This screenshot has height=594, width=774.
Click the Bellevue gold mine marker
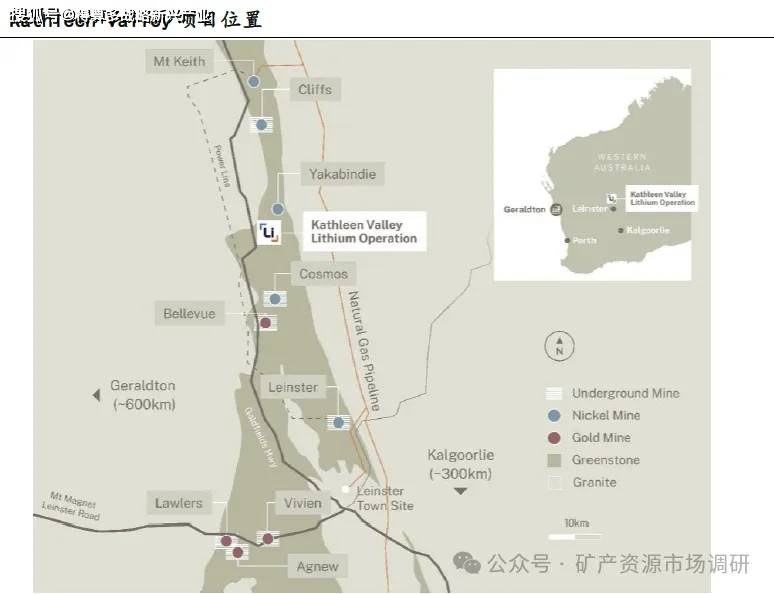point(266,323)
